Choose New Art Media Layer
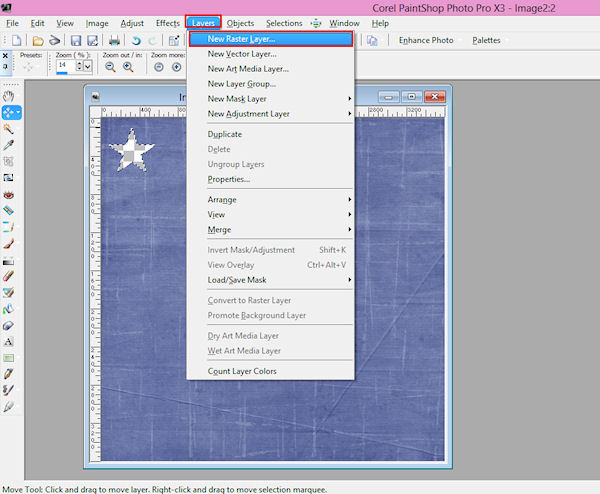 pos(271,69)
